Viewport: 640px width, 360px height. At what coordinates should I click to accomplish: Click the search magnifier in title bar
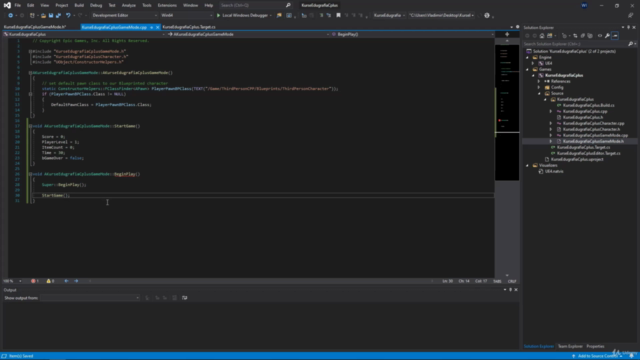288,5
